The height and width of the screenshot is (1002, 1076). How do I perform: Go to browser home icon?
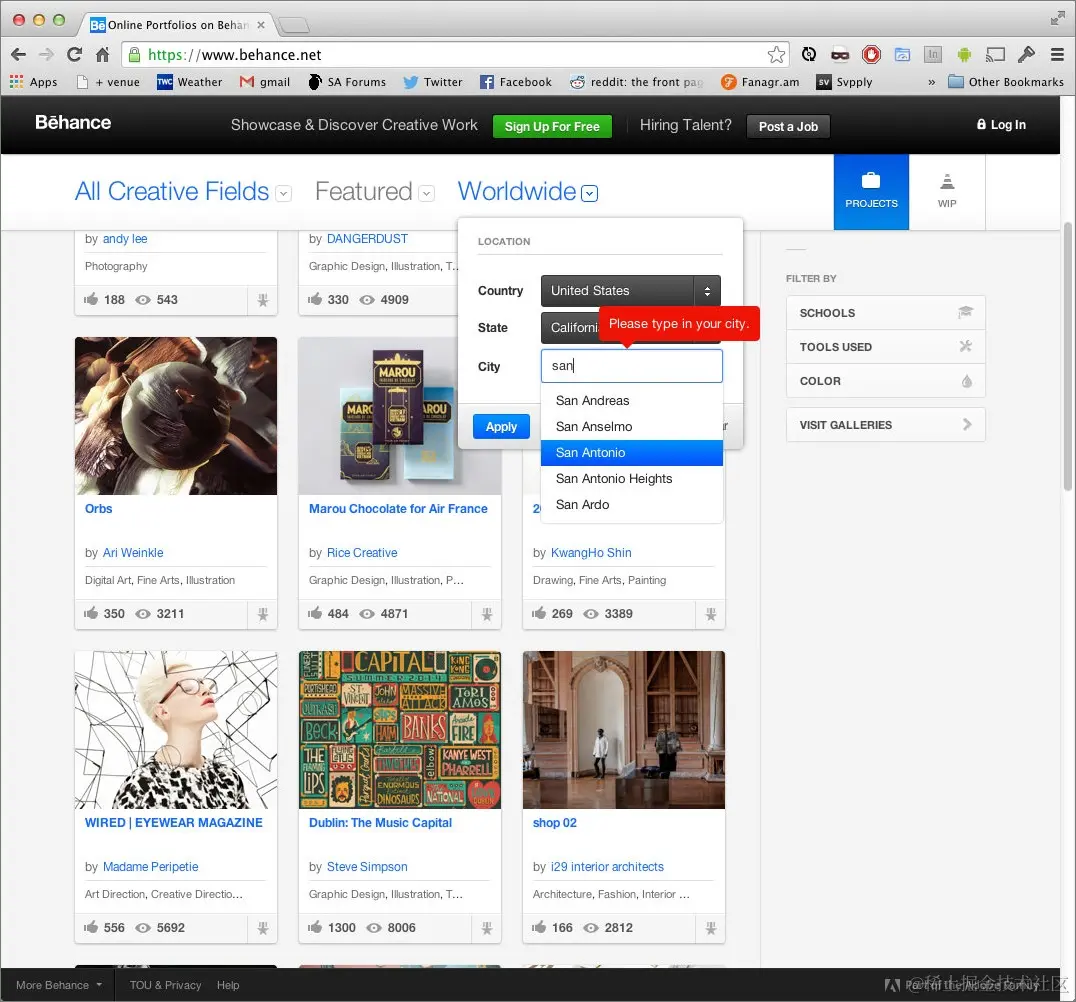102,54
